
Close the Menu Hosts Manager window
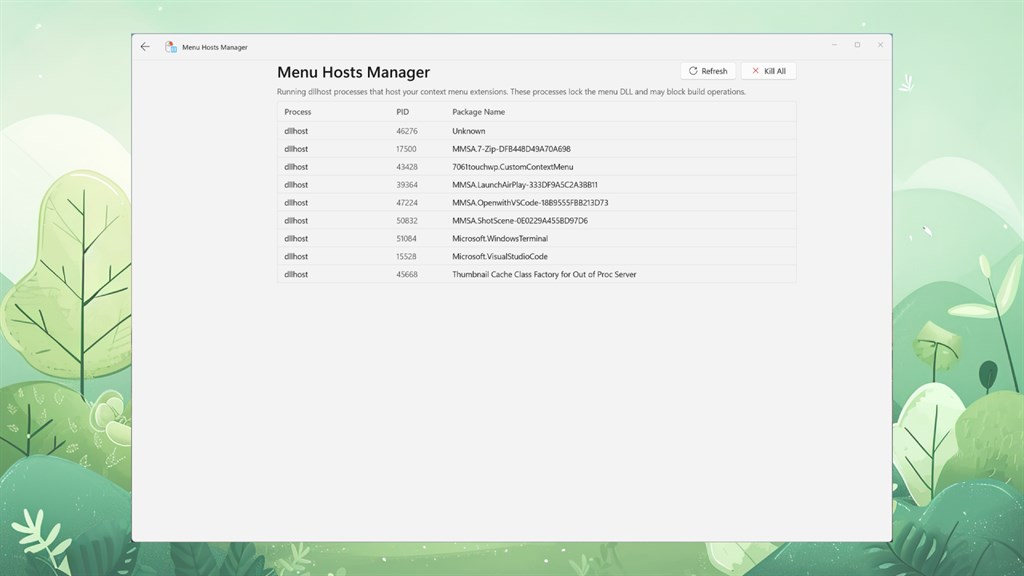[x=880, y=45]
